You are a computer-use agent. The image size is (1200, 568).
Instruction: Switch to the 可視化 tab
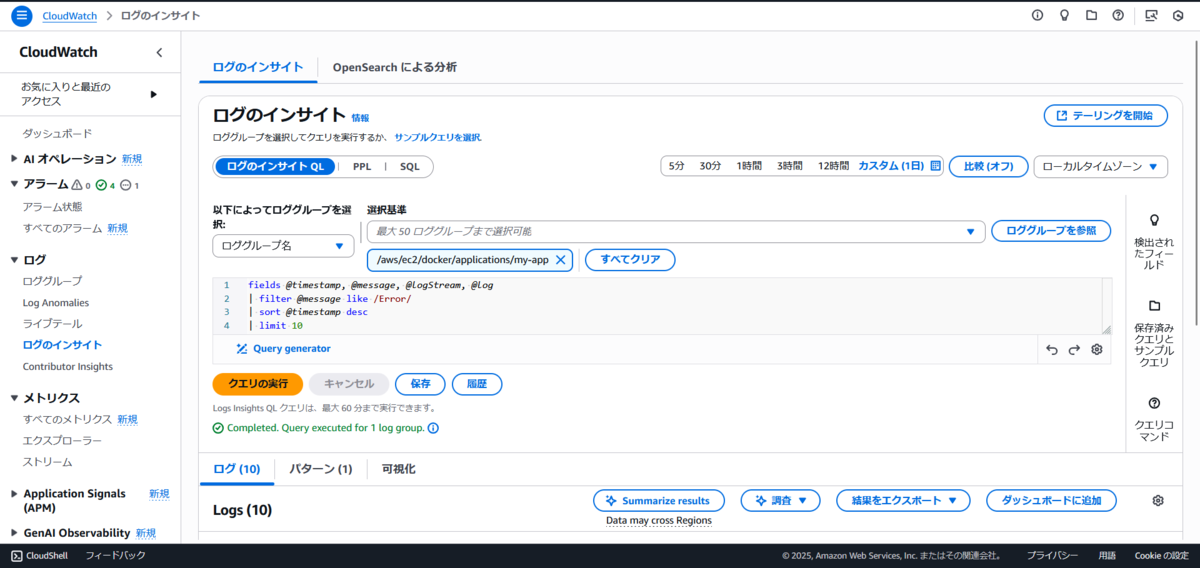(x=398, y=468)
